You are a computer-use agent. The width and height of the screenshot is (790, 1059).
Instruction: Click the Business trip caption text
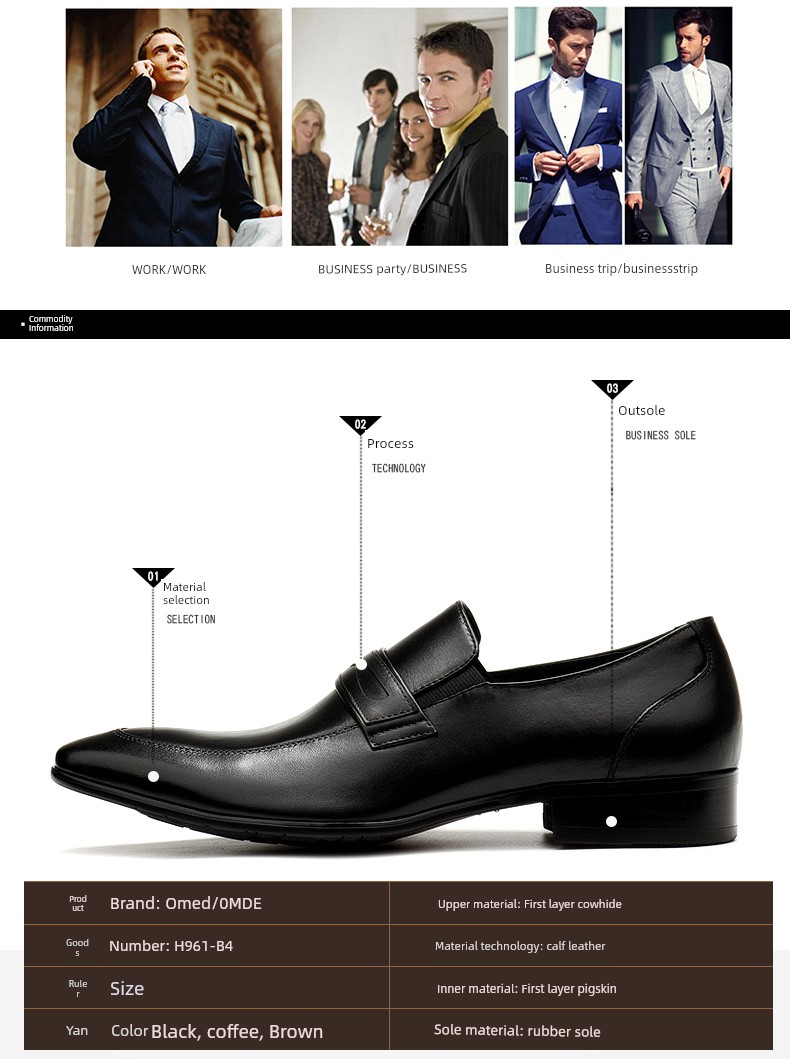click(621, 269)
